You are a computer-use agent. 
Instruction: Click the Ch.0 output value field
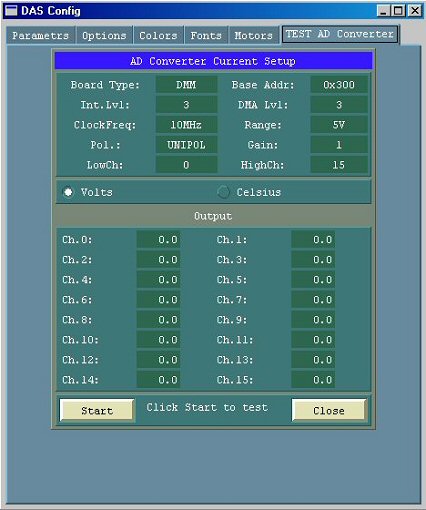tap(158, 240)
